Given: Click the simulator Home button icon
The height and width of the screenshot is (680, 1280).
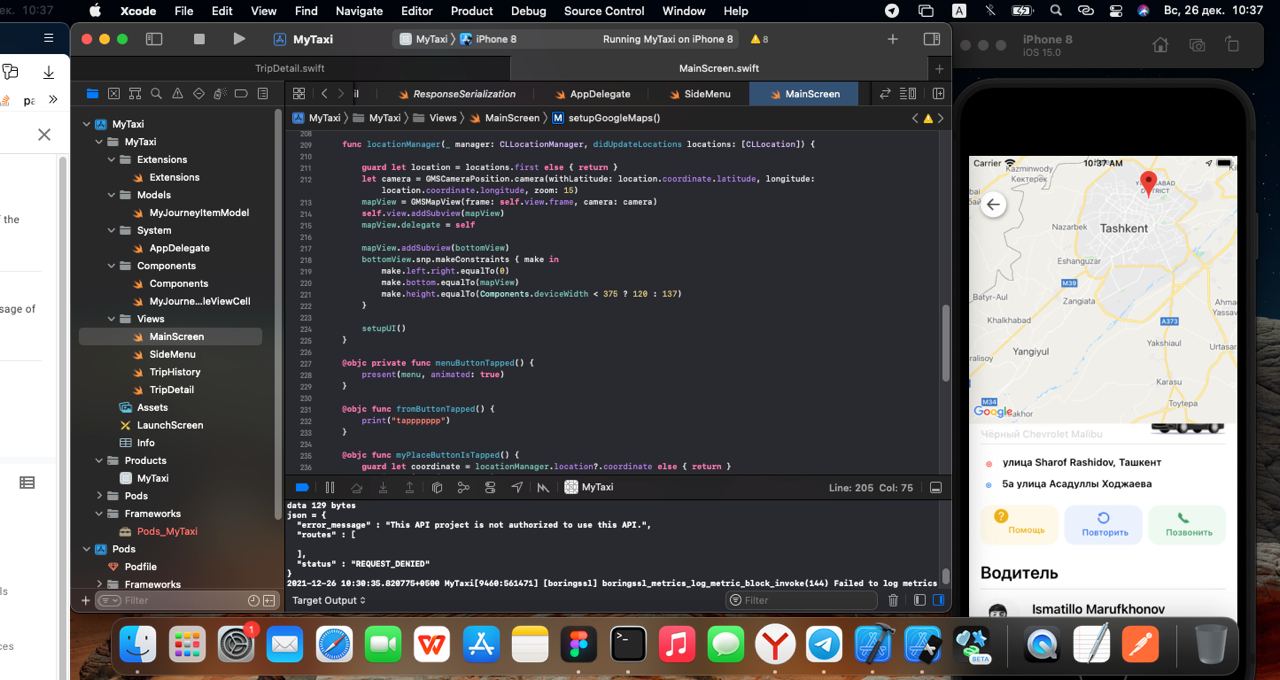Looking at the screenshot, I should pyautogui.click(x=1160, y=45).
